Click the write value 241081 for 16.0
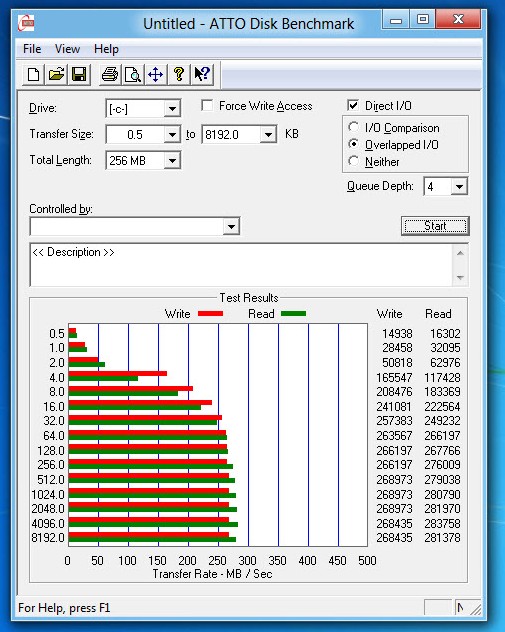The width and height of the screenshot is (505, 632). pyautogui.click(x=394, y=407)
